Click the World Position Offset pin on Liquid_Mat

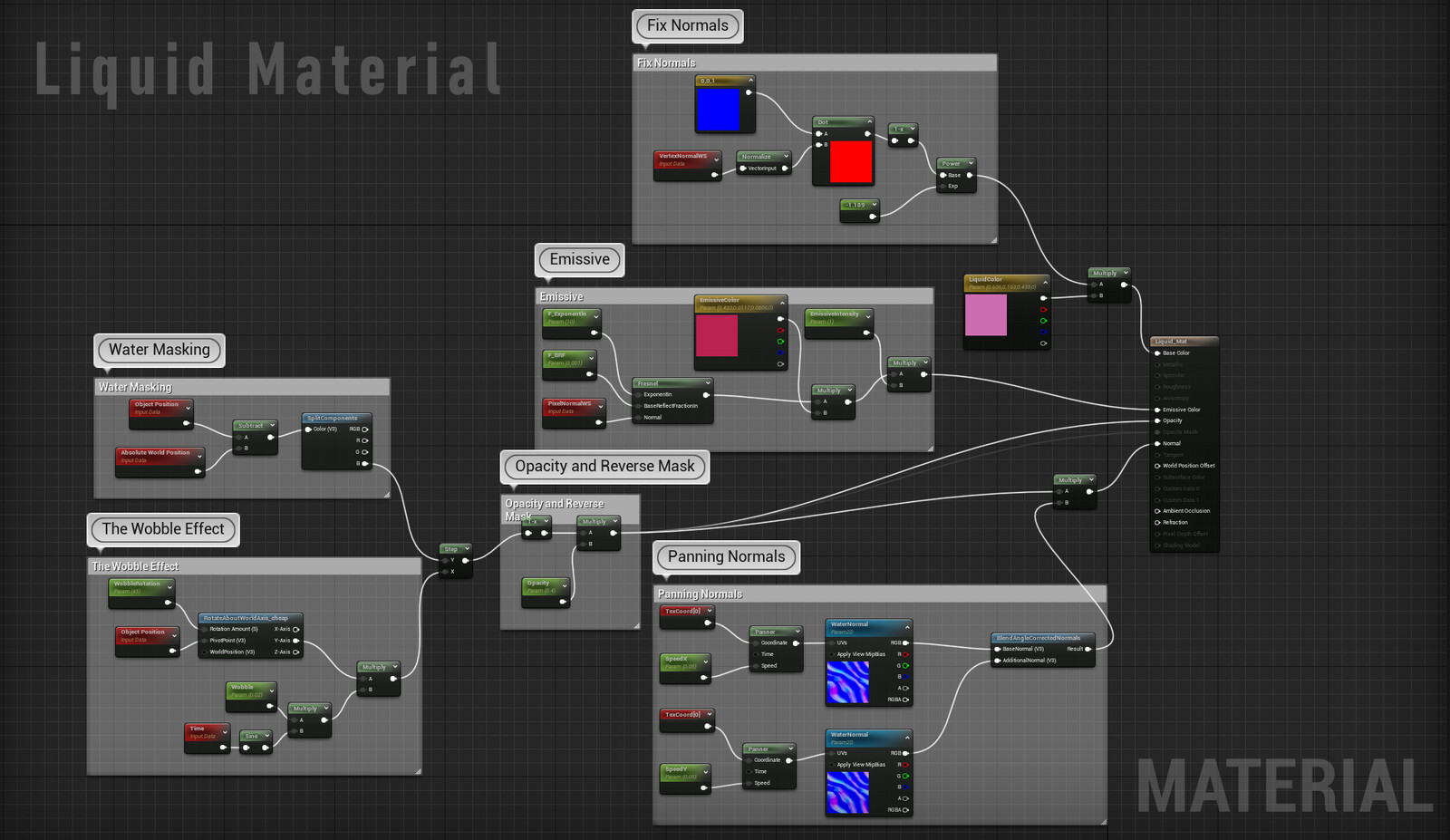point(1156,465)
